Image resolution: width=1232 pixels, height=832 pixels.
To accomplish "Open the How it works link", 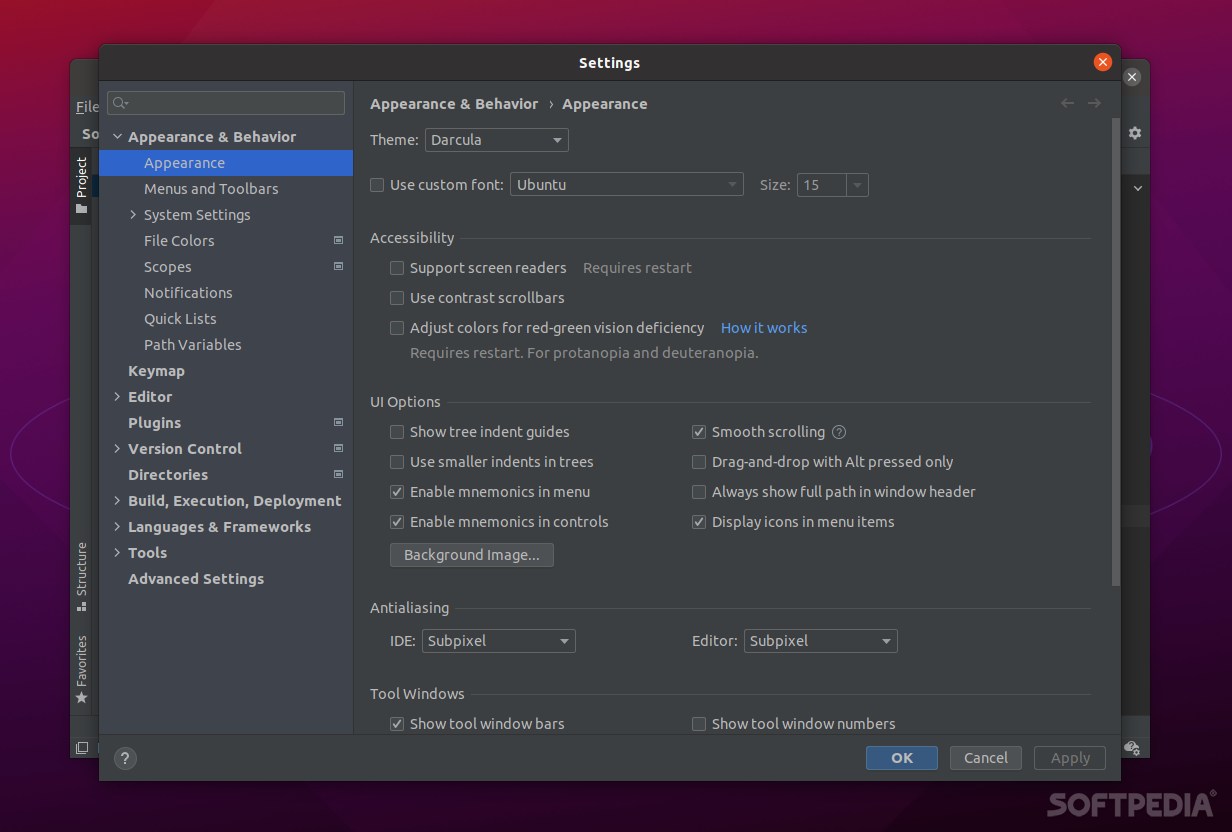I will click(x=764, y=328).
